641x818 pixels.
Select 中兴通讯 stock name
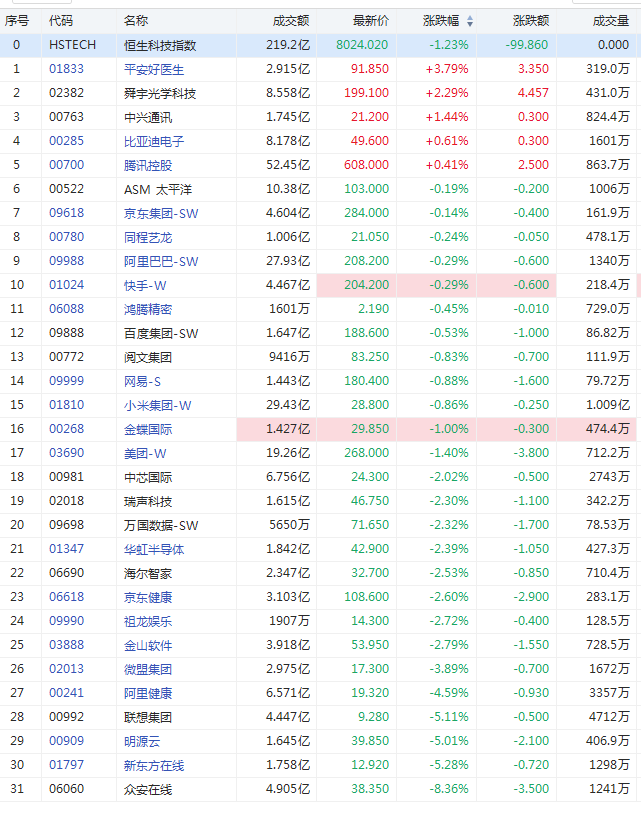point(148,117)
